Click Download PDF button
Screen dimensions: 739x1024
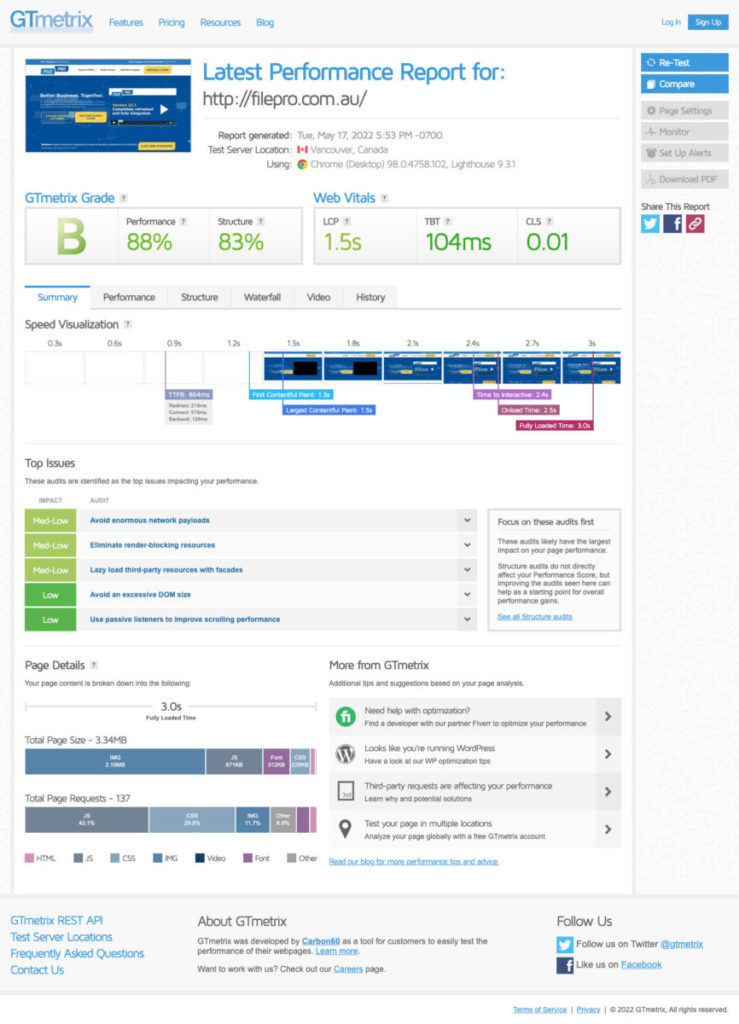click(x=684, y=179)
